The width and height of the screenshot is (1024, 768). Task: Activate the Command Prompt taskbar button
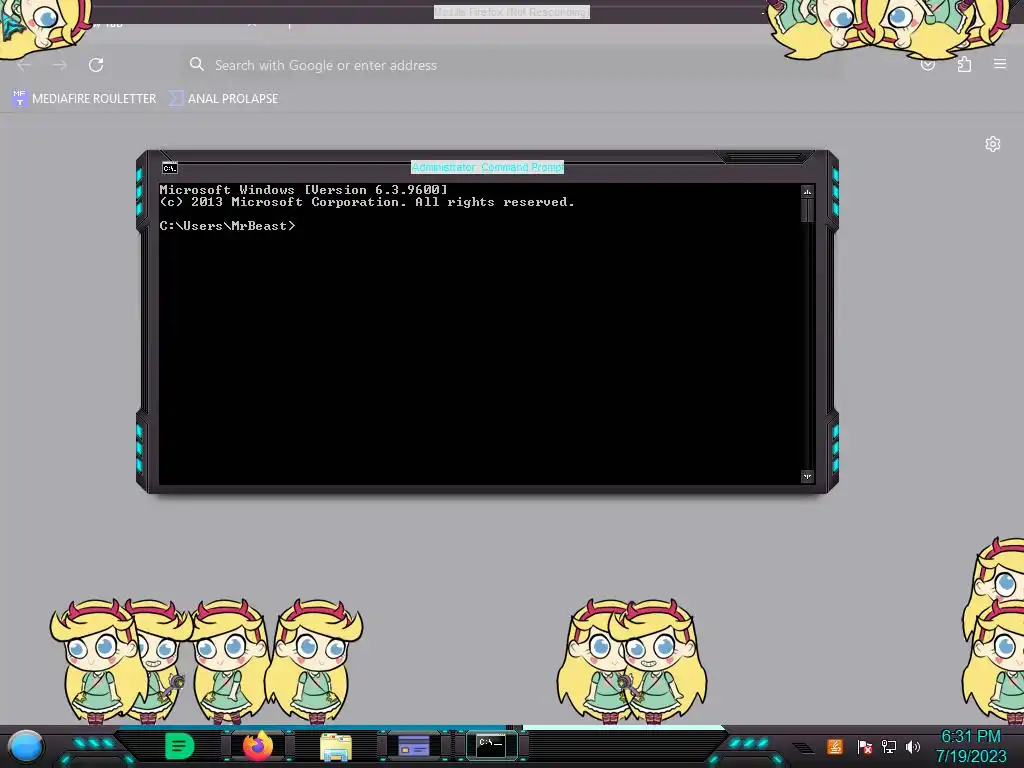pos(492,746)
